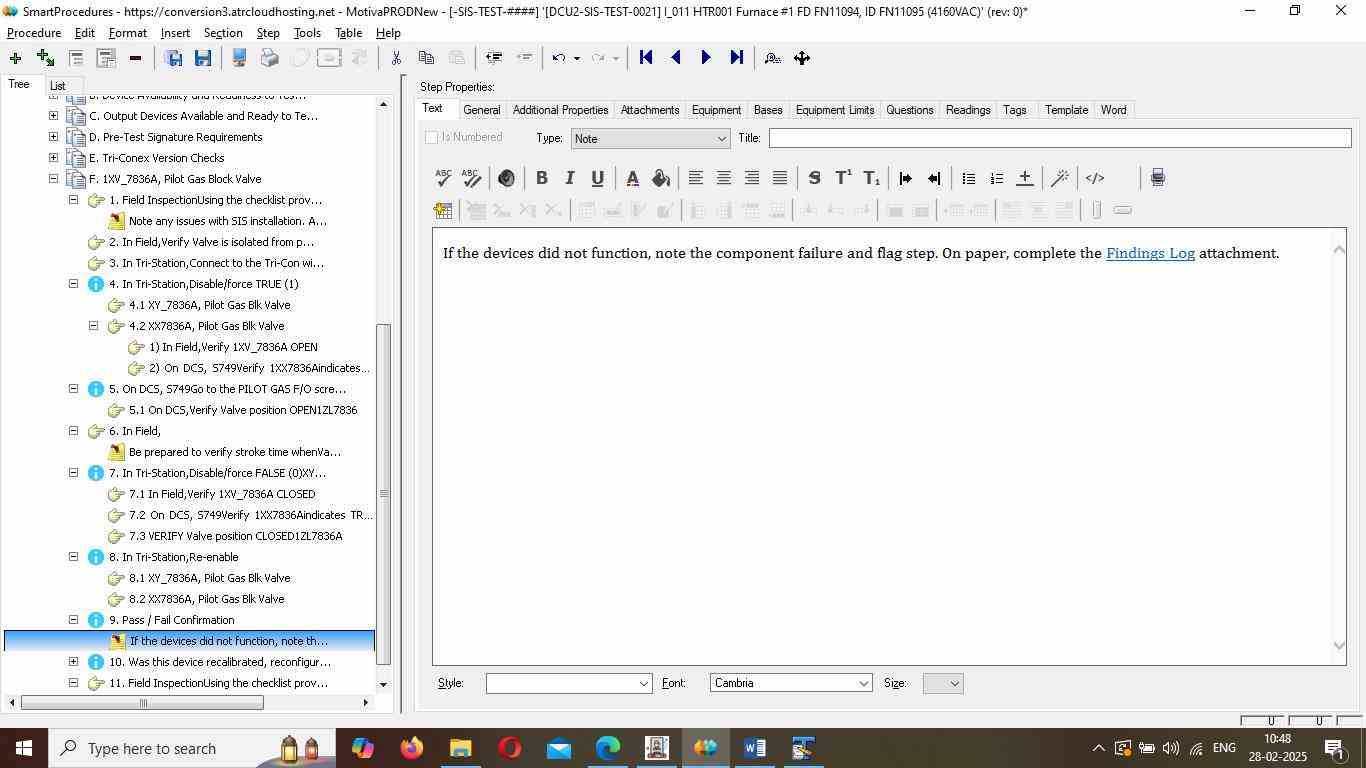The height and width of the screenshot is (768, 1366).
Task: Expand section C. Output Devices Available
Action: pos(53,116)
